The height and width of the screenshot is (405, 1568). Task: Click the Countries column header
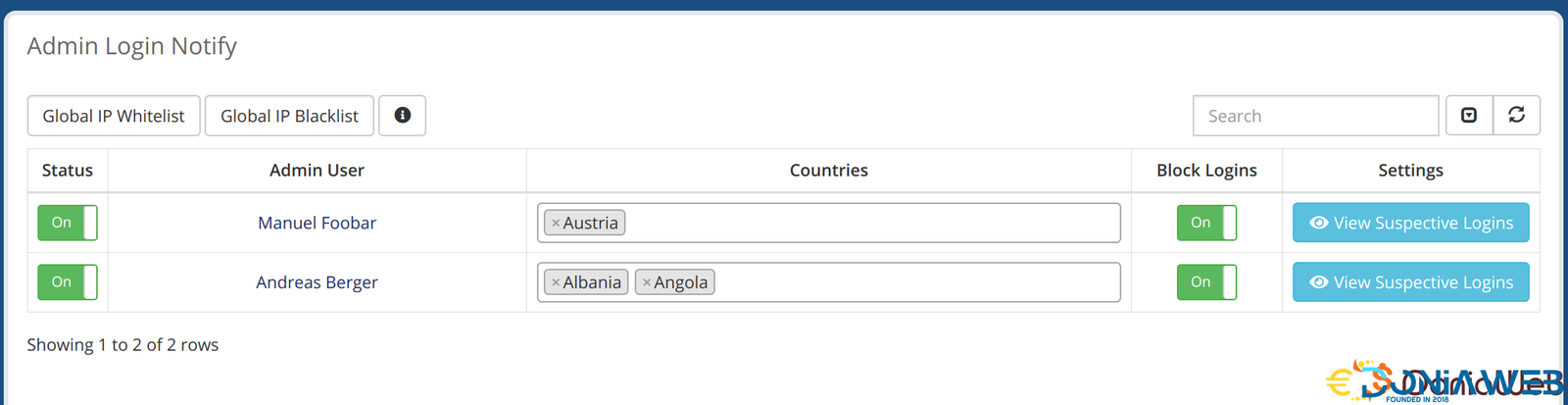click(x=828, y=171)
